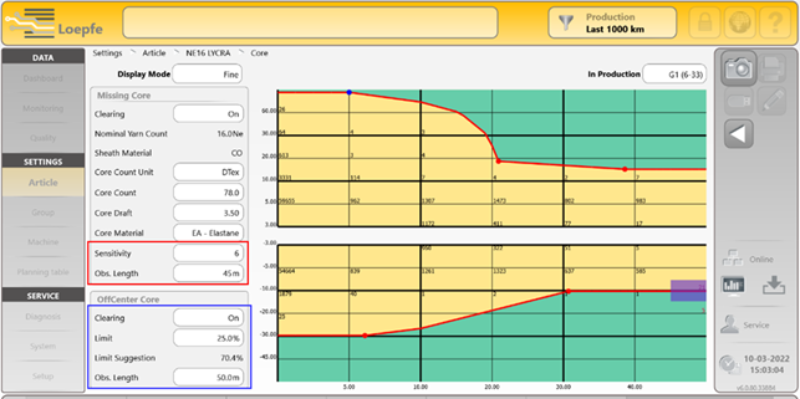This screenshot has height=399, width=800.
Task: Click Missing Core Obs. Length 45m field
Action: (208, 273)
